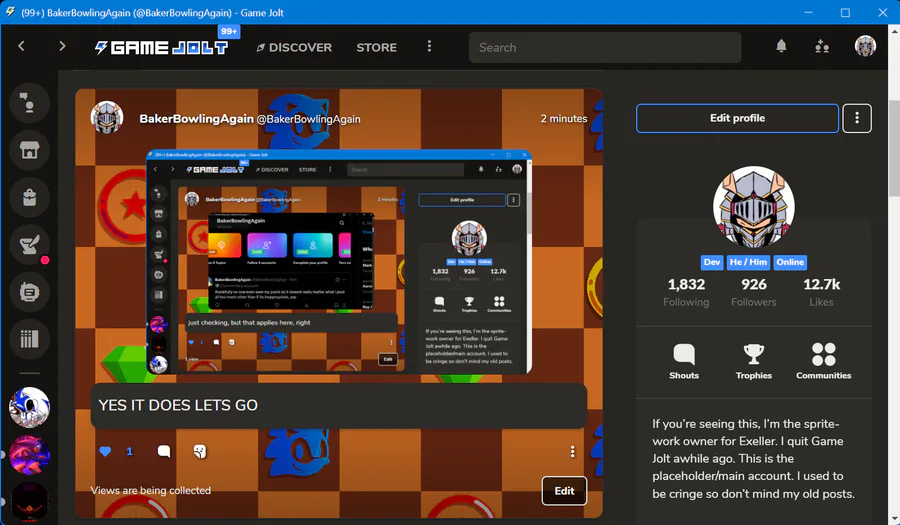Image resolution: width=900 pixels, height=525 pixels.
Task: Open the Sonic community avatar in sidebar
Action: (x=29, y=407)
